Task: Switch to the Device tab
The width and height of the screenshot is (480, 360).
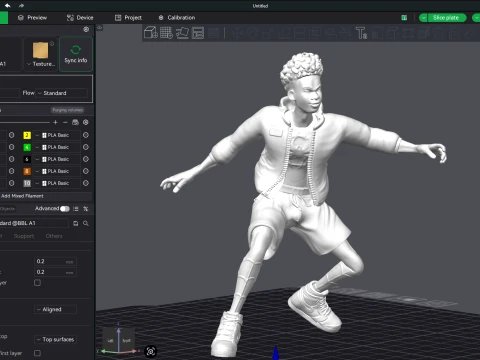Action: [x=80, y=18]
